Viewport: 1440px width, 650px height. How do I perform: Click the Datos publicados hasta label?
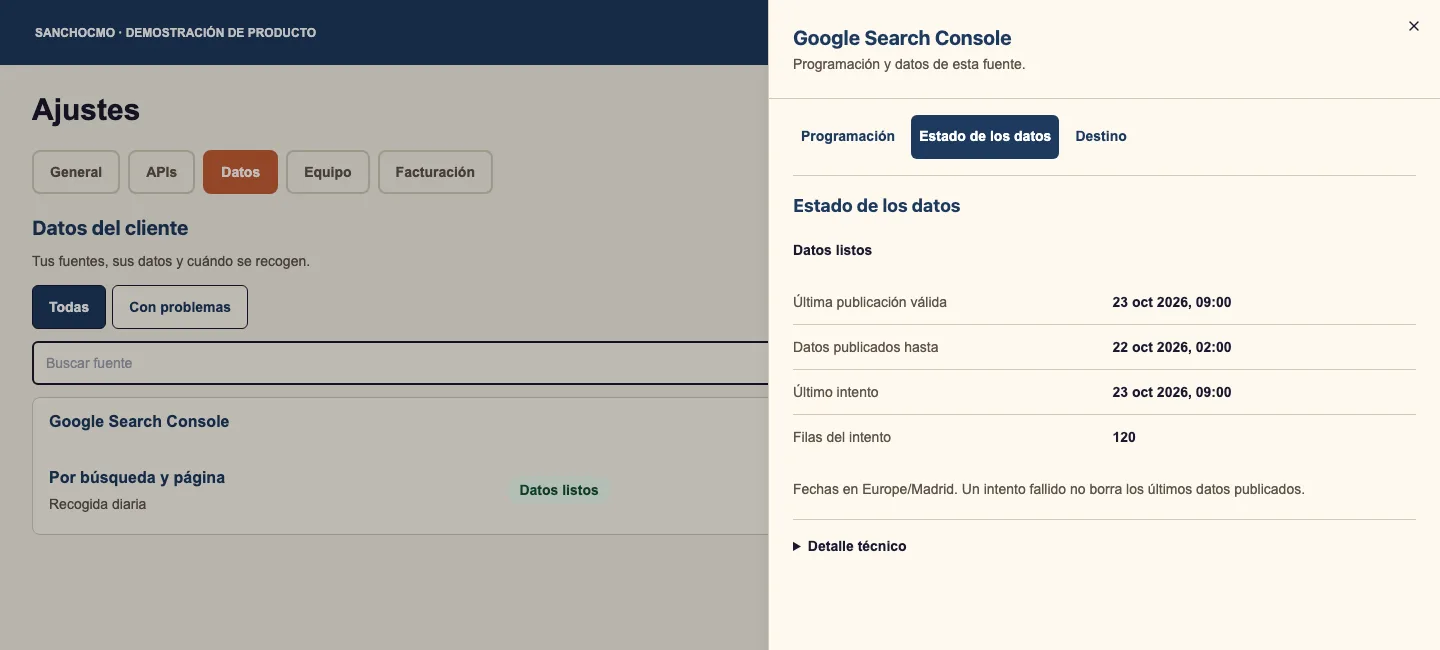tap(866, 347)
